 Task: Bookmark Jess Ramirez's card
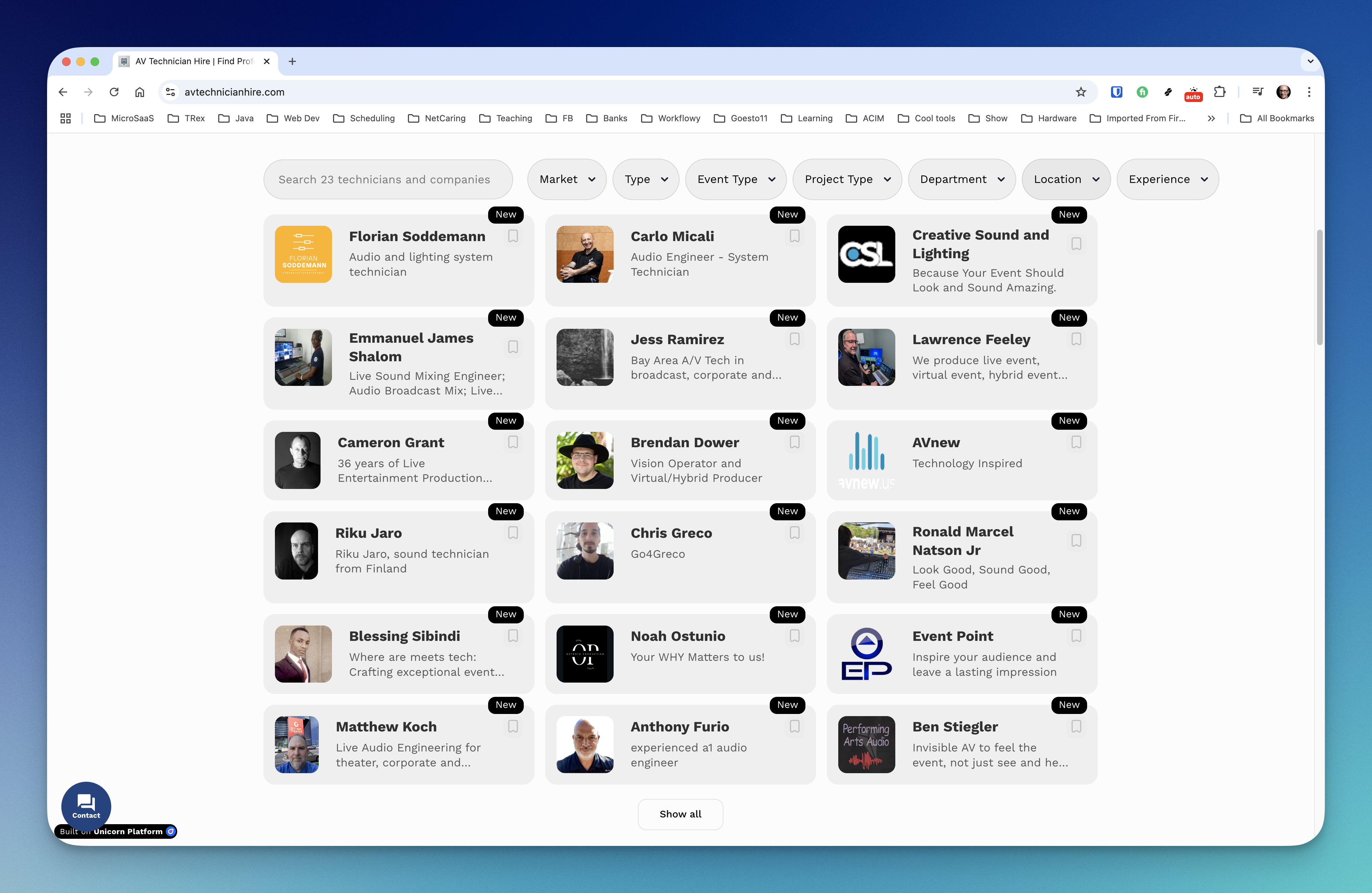(x=794, y=340)
